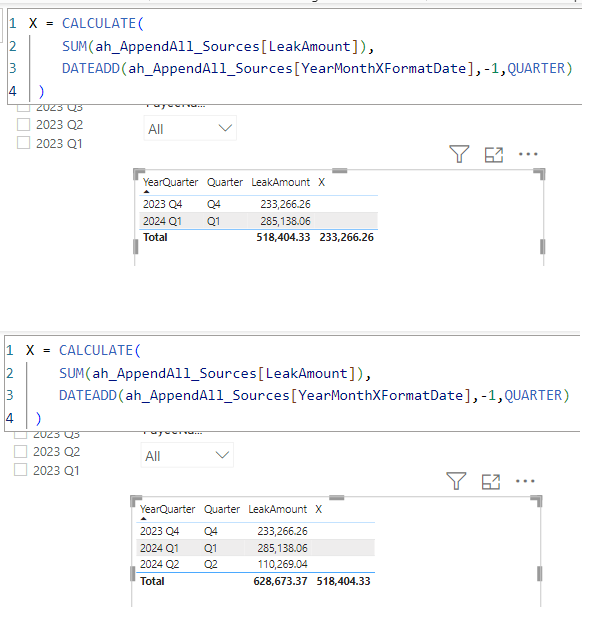
Task: Tick the 2023 Q2 checkbox in upper slicer
Action: (x=24, y=126)
